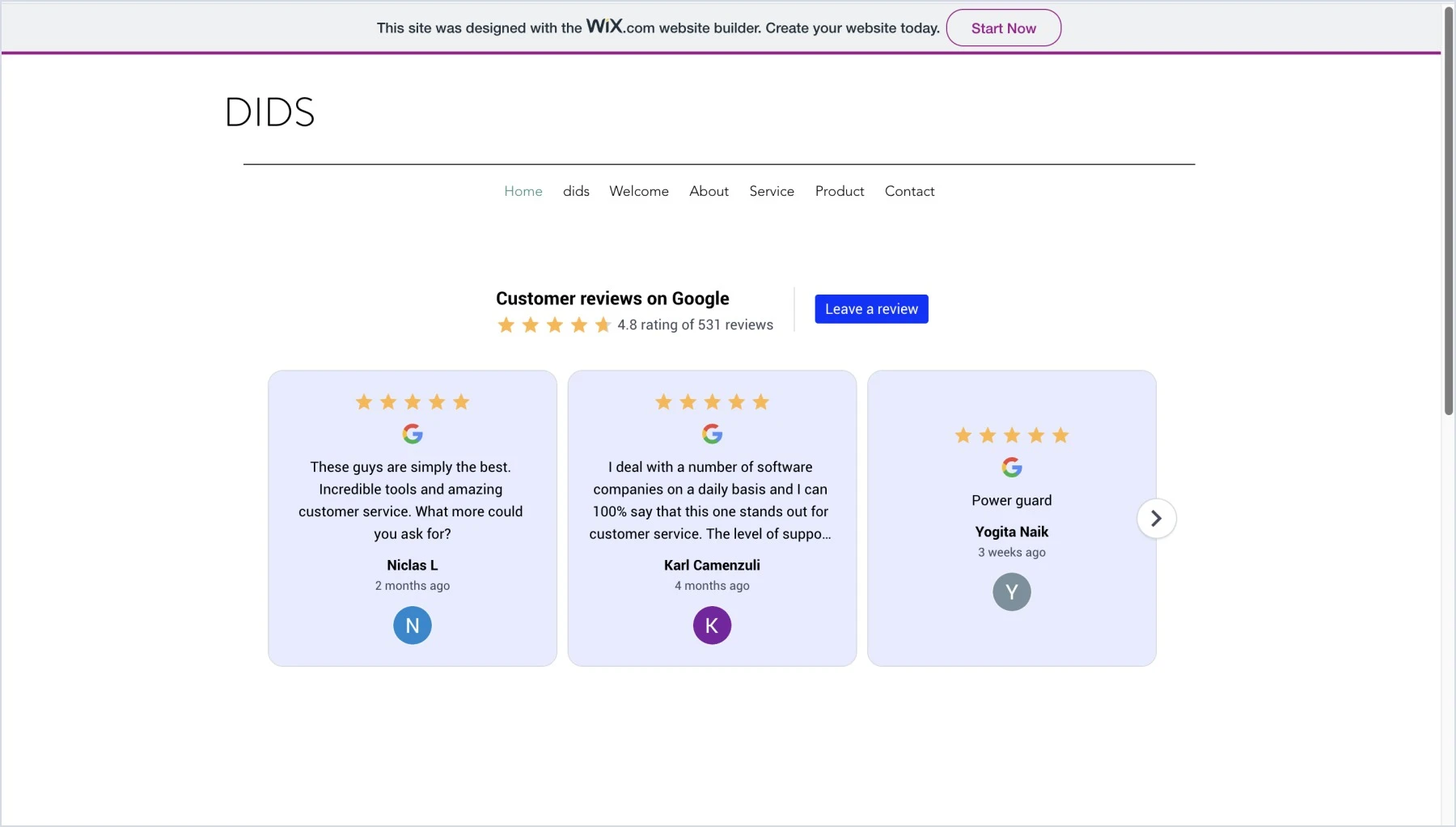Select the Karl Camenzuli reviewer name
The width and height of the screenshot is (1456, 827).
pyautogui.click(x=712, y=566)
